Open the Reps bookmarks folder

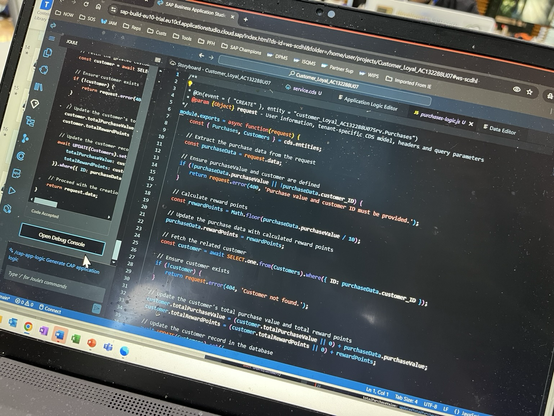[x=132, y=27]
